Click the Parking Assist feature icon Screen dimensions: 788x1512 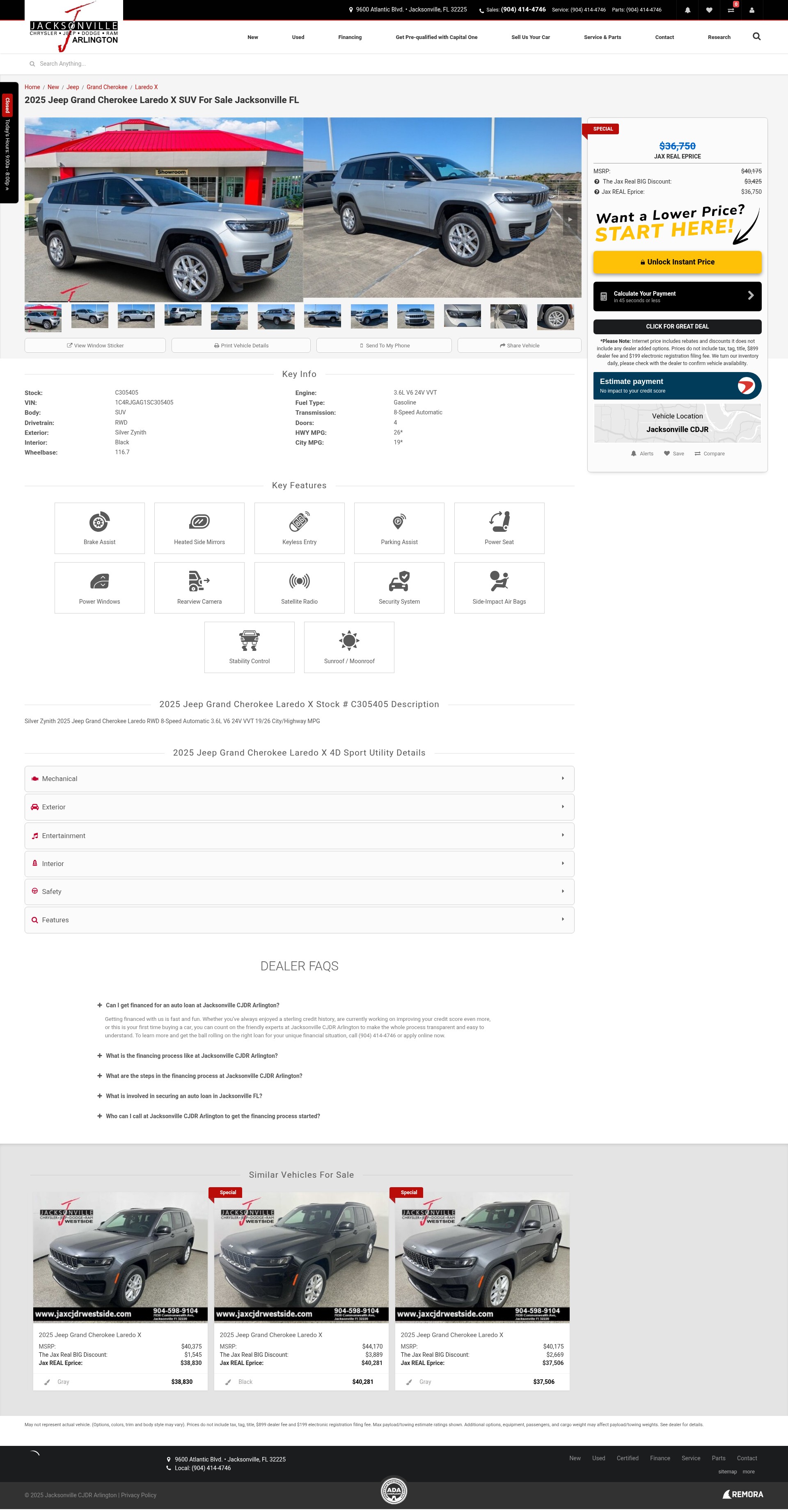(x=399, y=521)
